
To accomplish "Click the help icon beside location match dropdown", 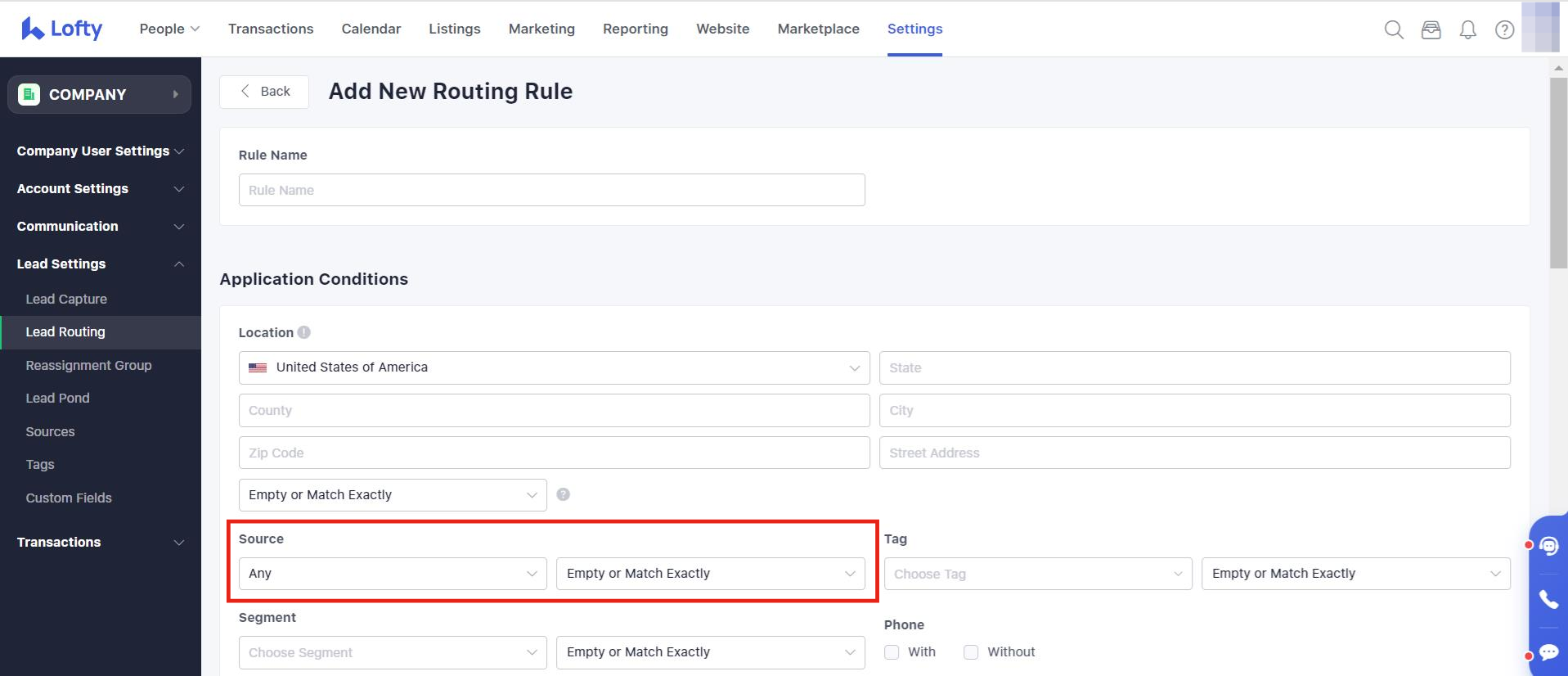I will [x=563, y=494].
